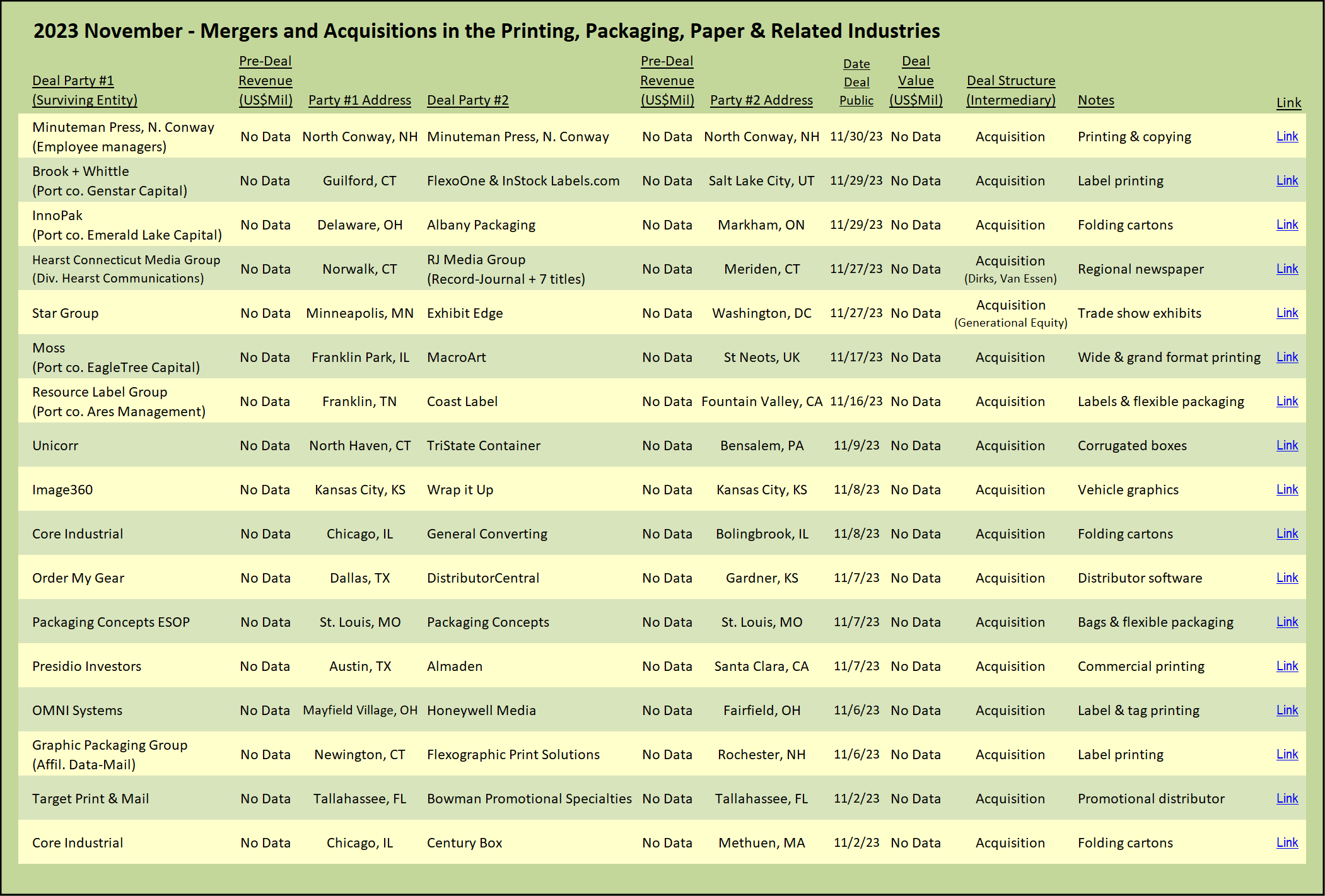Click the 'Deal Party #1 (Surviving Entity)' header
Image resolution: width=1325 pixels, height=896 pixels.
(85, 90)
